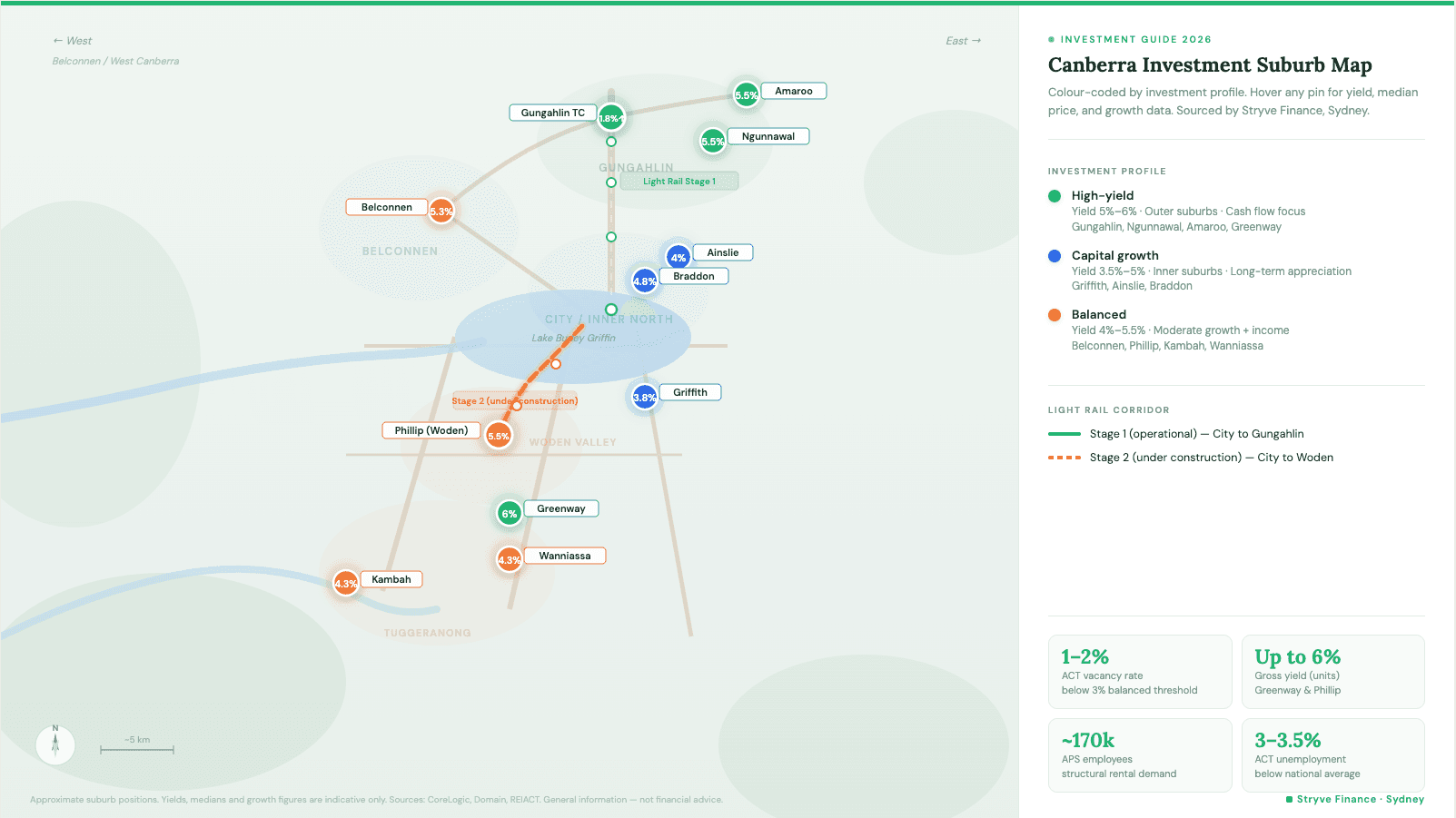Click the East navigation arrow
The image size is (1456, 818).
[x=963, y=40]
